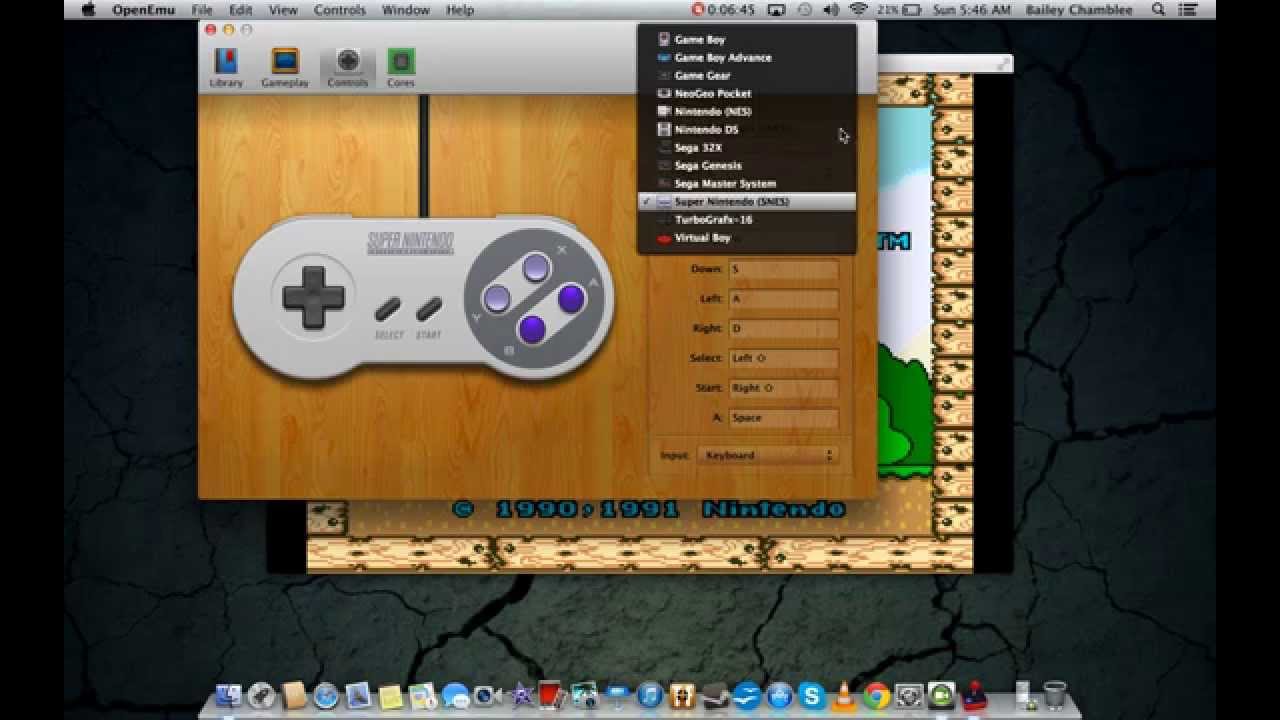Image resolution: width=1280 pixels, height=720 pixels.
Task: Click the START button on the controller image
Action: 429,309
